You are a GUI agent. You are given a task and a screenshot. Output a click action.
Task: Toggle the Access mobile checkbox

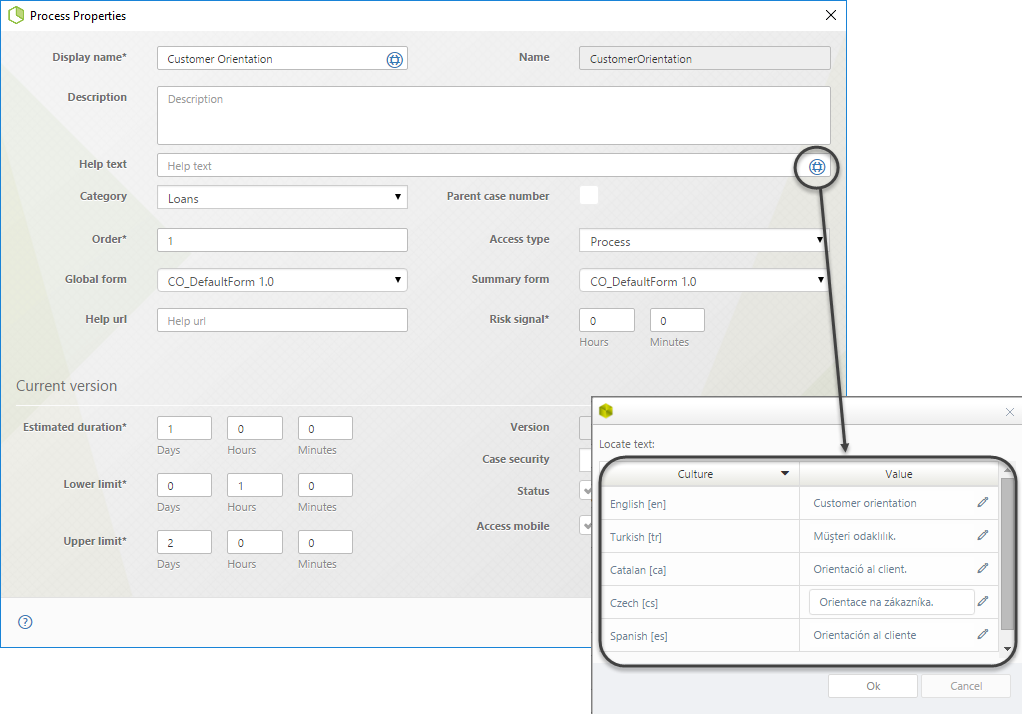pyautogui.click(x=586, y=525)
